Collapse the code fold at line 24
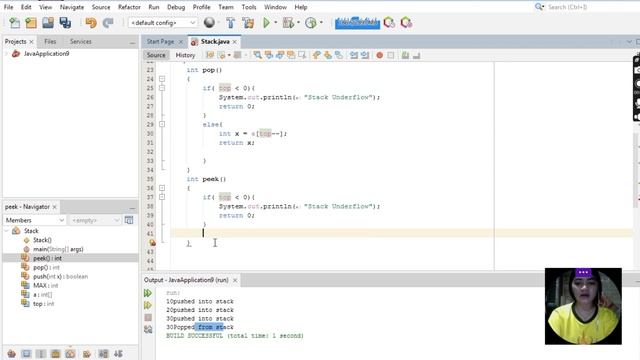This screenshot has height=360, width=640. coord(162,79)
